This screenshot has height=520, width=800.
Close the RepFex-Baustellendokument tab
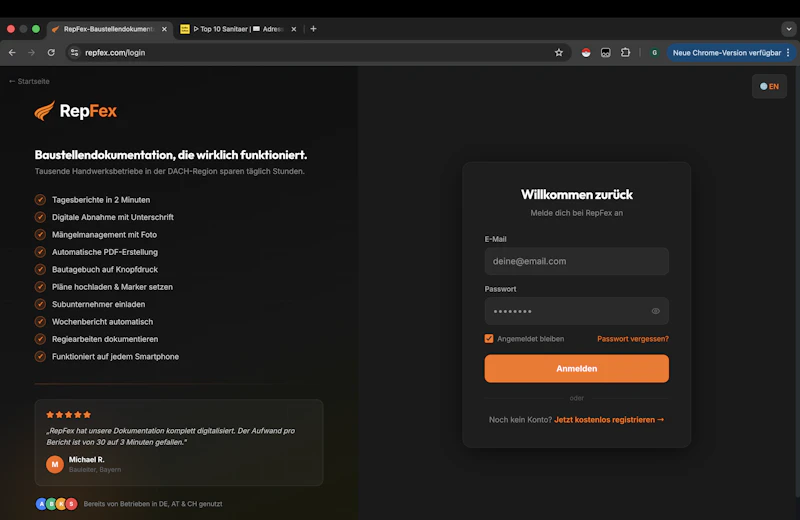(x=164, y=29)
